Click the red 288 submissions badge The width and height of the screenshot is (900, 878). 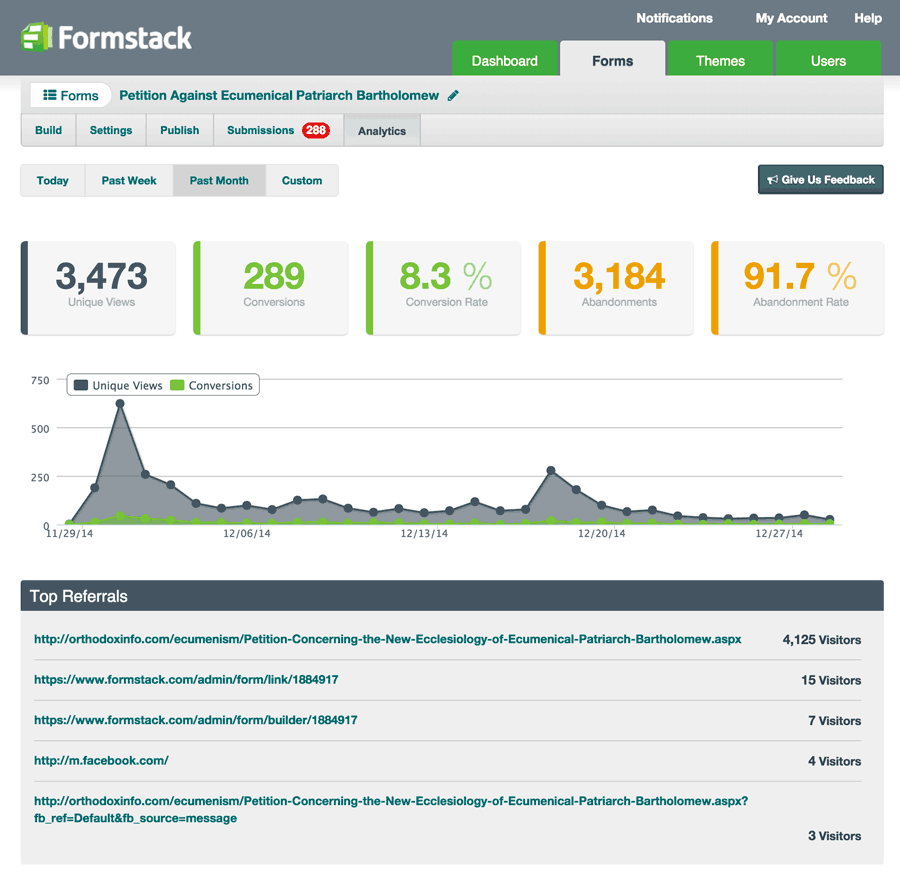click(316, 130)
